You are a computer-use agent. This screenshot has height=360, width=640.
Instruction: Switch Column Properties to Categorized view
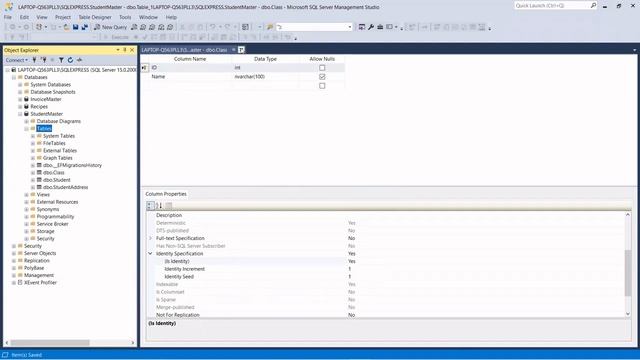pos(150,205)
